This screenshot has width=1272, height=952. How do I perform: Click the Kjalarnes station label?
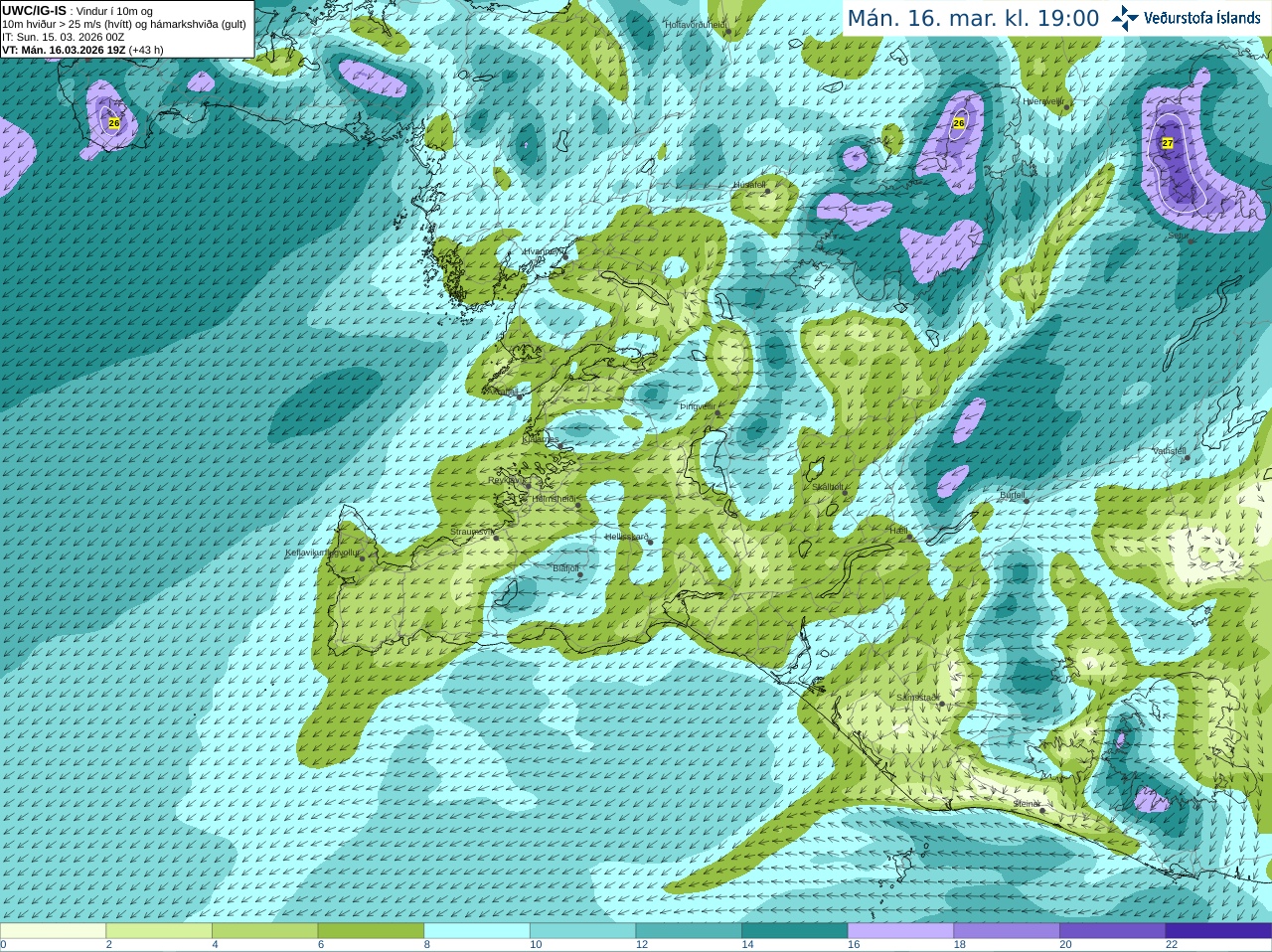tap(541, 438)
